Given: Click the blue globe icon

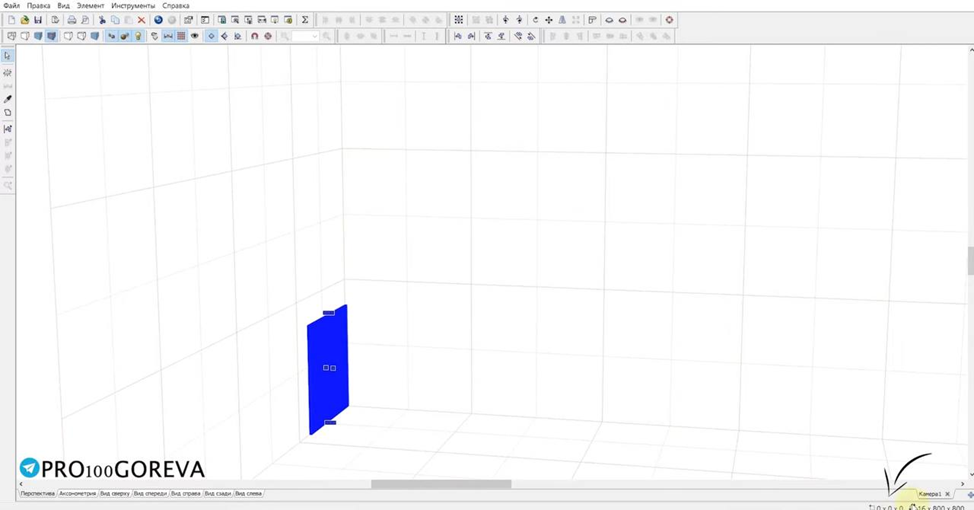Looking at the screenshot, I should (x=158, y=20).
